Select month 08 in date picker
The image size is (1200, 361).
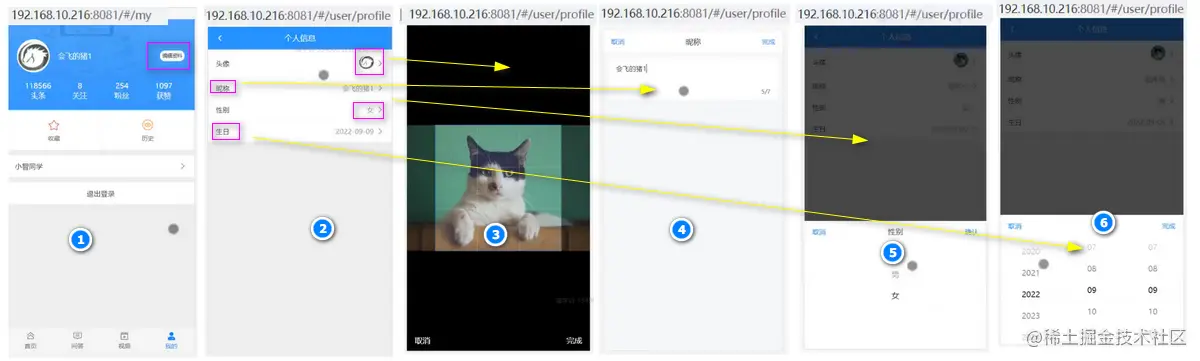pyautogui.click(x=1092, y=269)
